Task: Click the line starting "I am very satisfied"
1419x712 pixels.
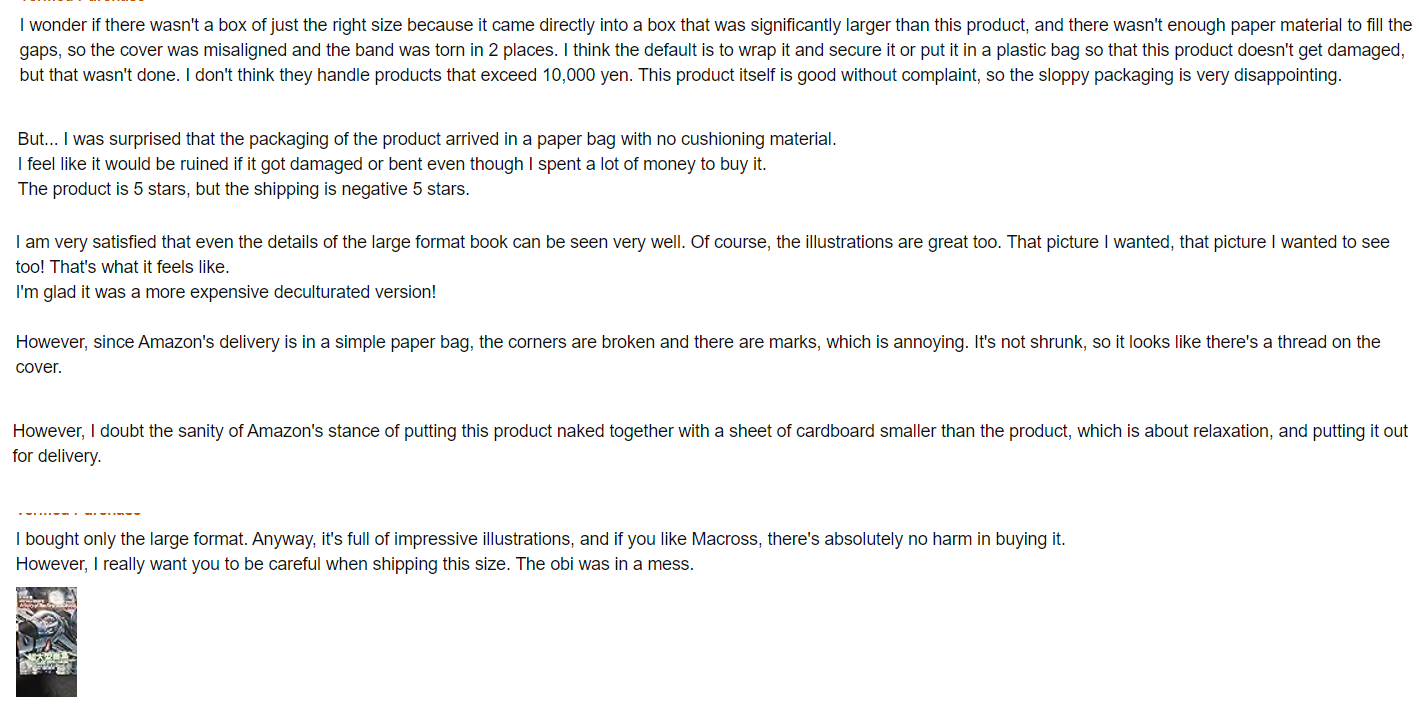Action: pos(703,243)
